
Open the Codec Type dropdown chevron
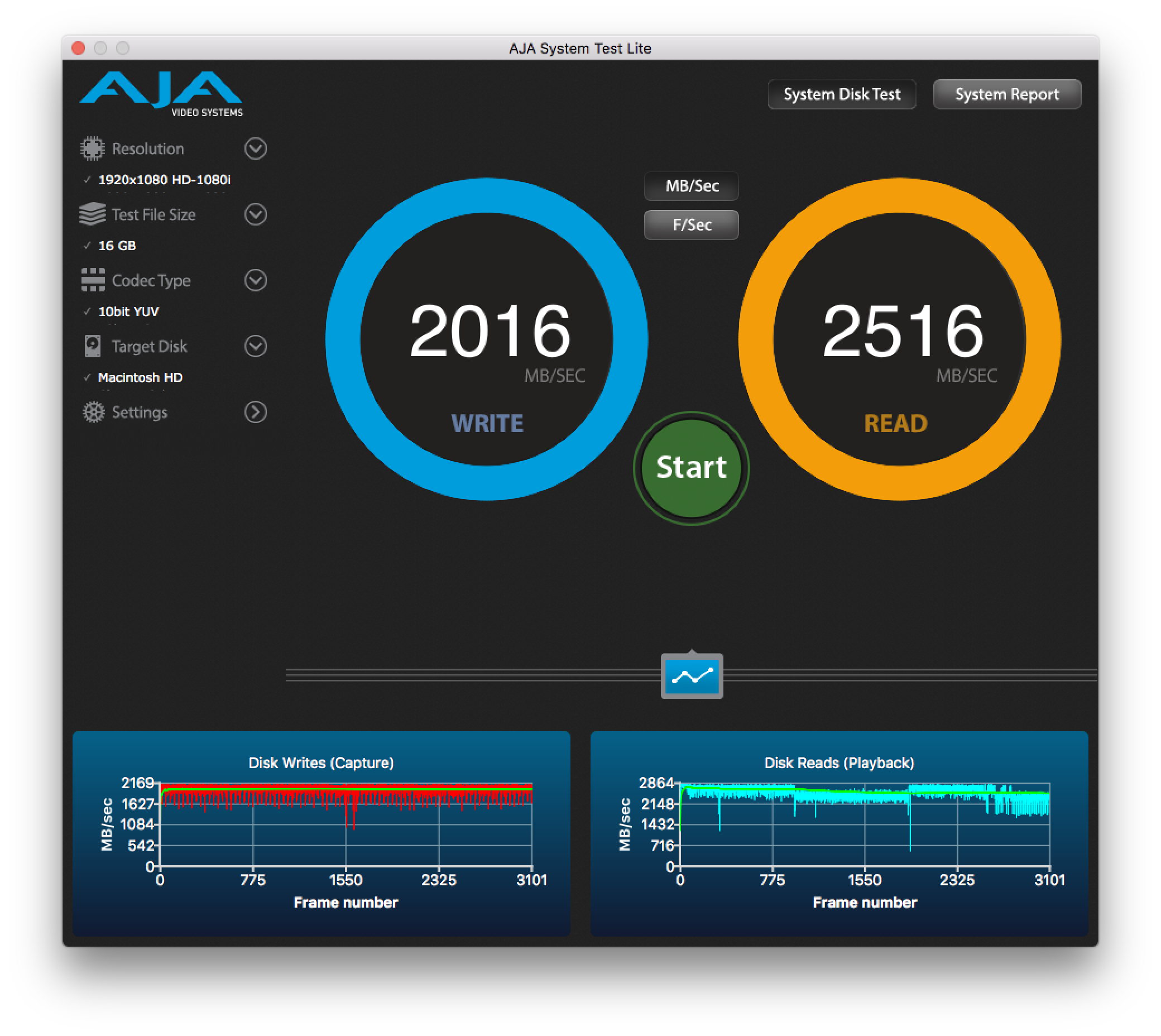[256, 280]
